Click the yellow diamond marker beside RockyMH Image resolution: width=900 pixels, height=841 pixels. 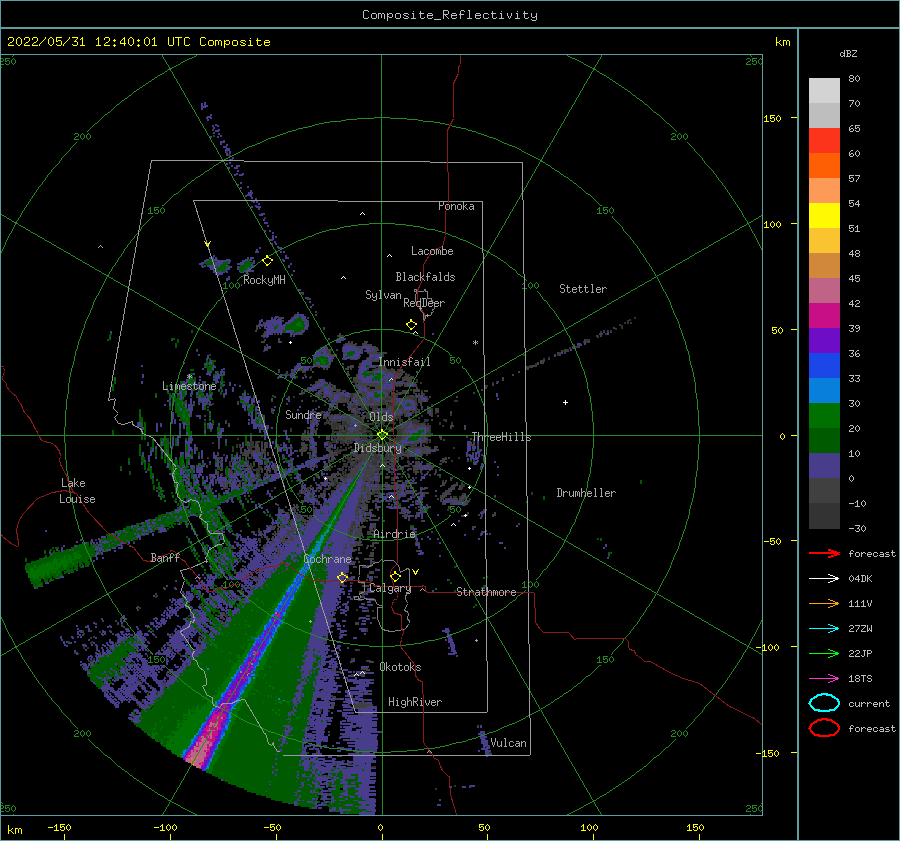(267, 261)
